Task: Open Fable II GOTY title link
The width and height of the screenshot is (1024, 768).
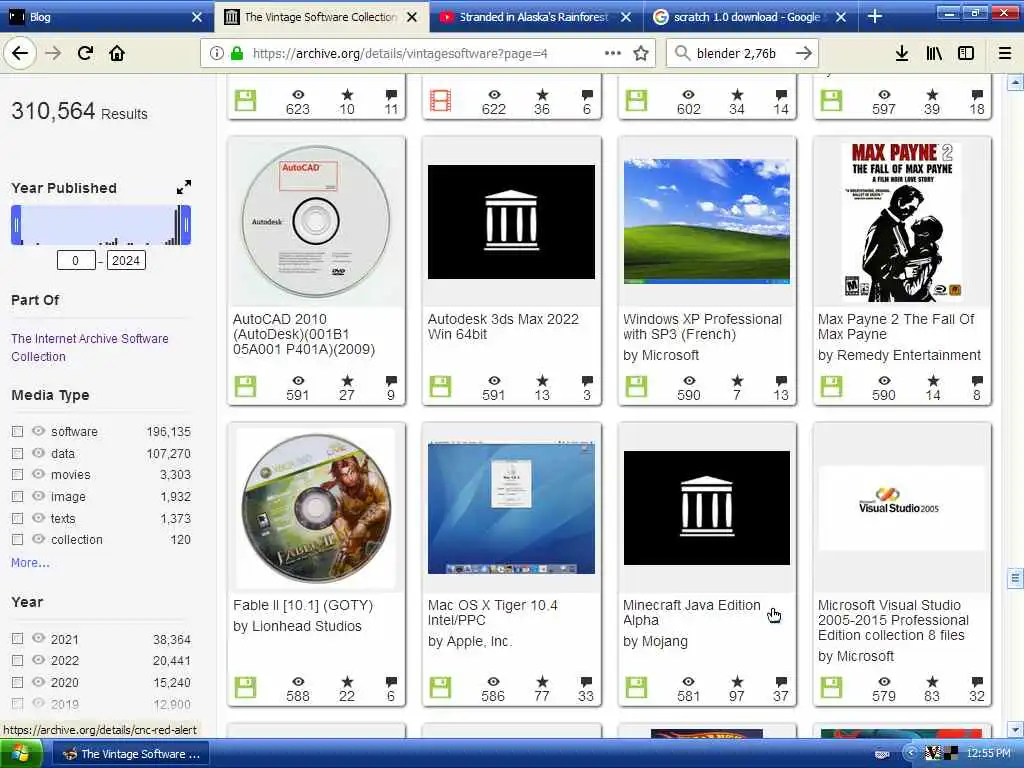Action: pos(302,605)
